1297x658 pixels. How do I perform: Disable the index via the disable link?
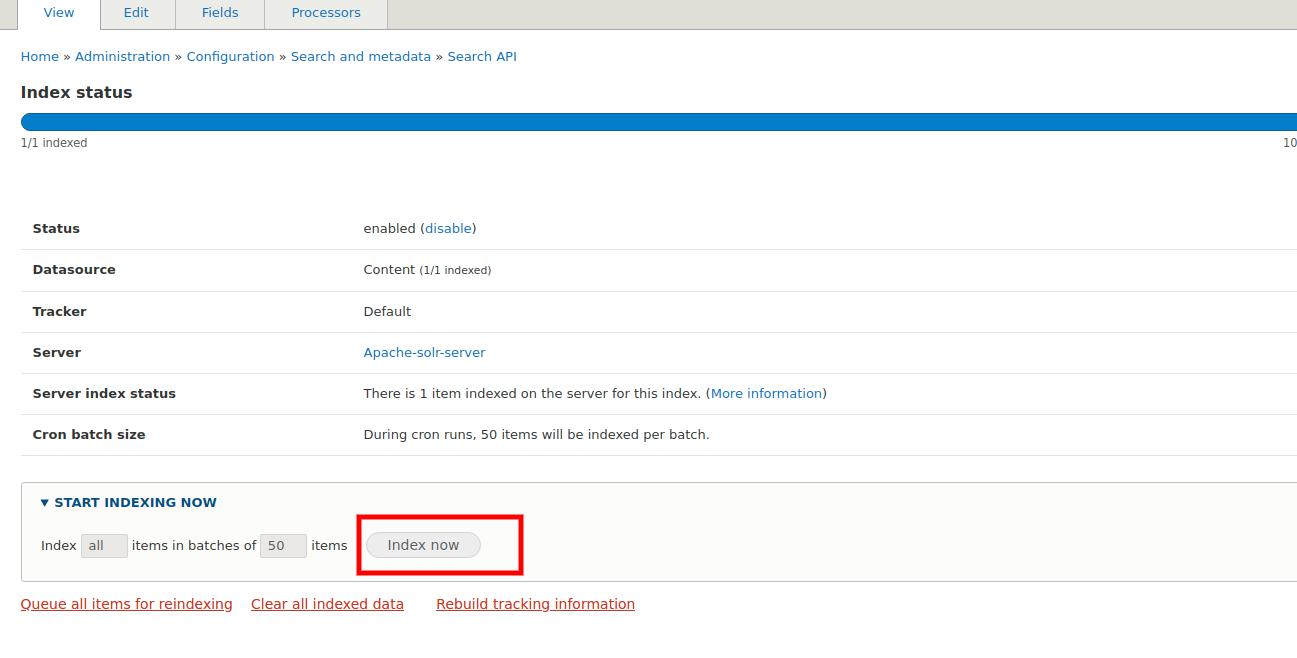pos(447,228)
